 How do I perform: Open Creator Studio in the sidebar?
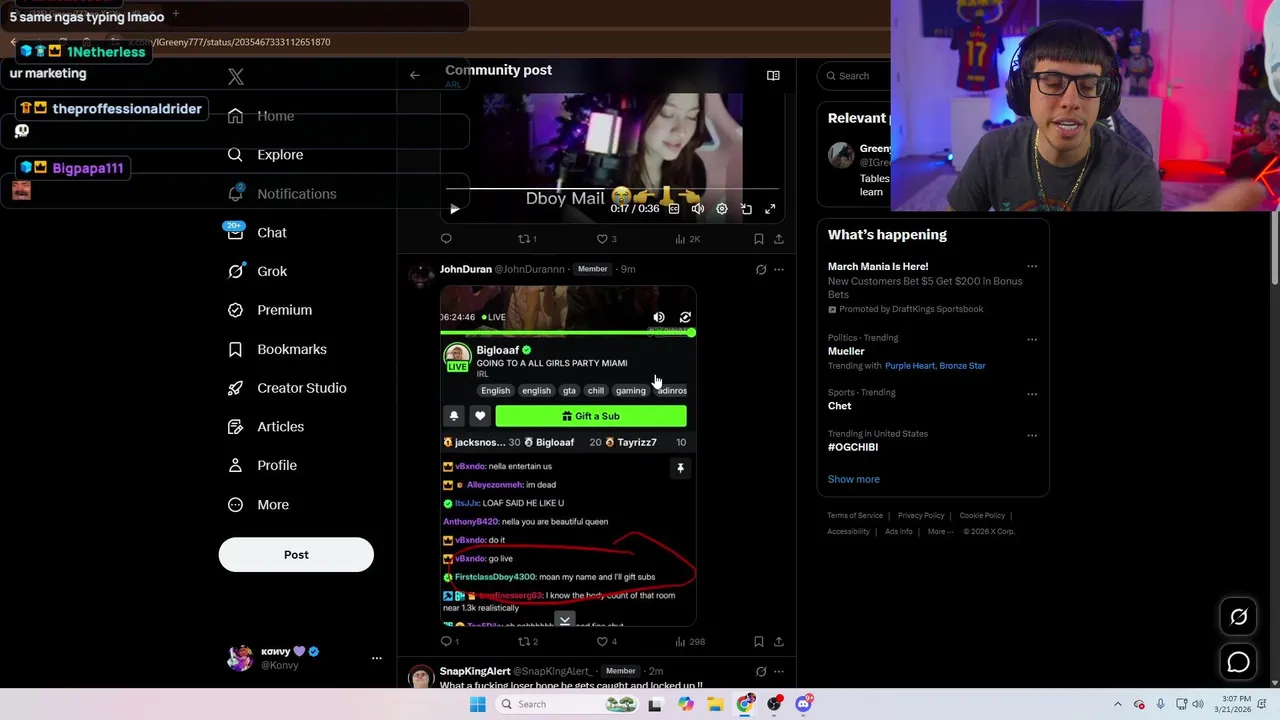click(287, 388)
